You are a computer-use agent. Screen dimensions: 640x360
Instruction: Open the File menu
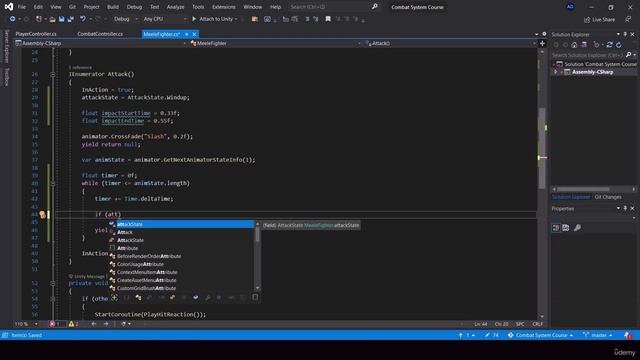click(x=22, y=7)
